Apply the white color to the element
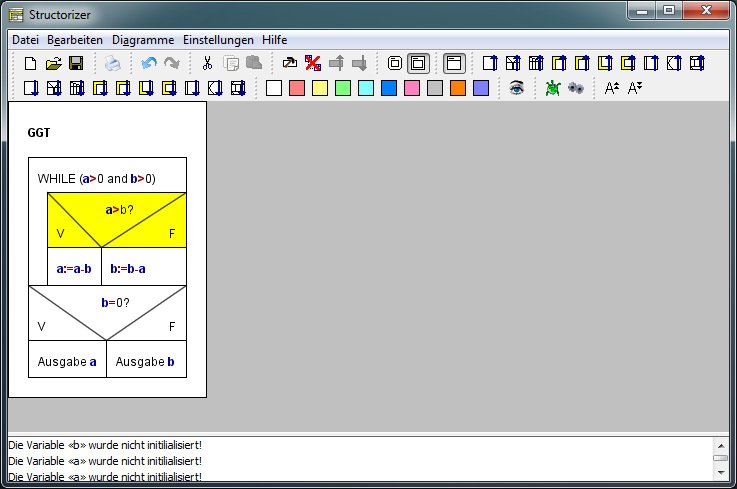This screenshot has width=737, height=489. [x=274, y=88]
